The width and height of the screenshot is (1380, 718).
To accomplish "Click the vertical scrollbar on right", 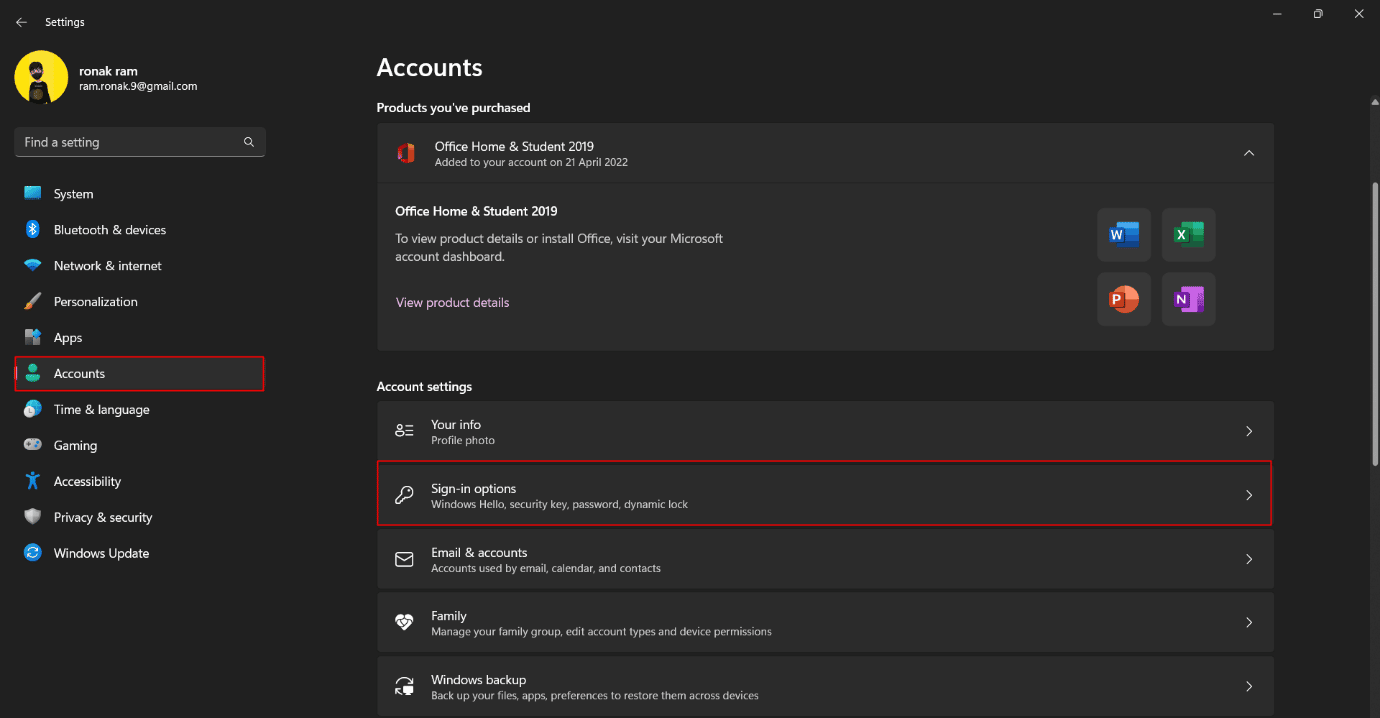I will pyautogui.click(x=1374, y=325).
